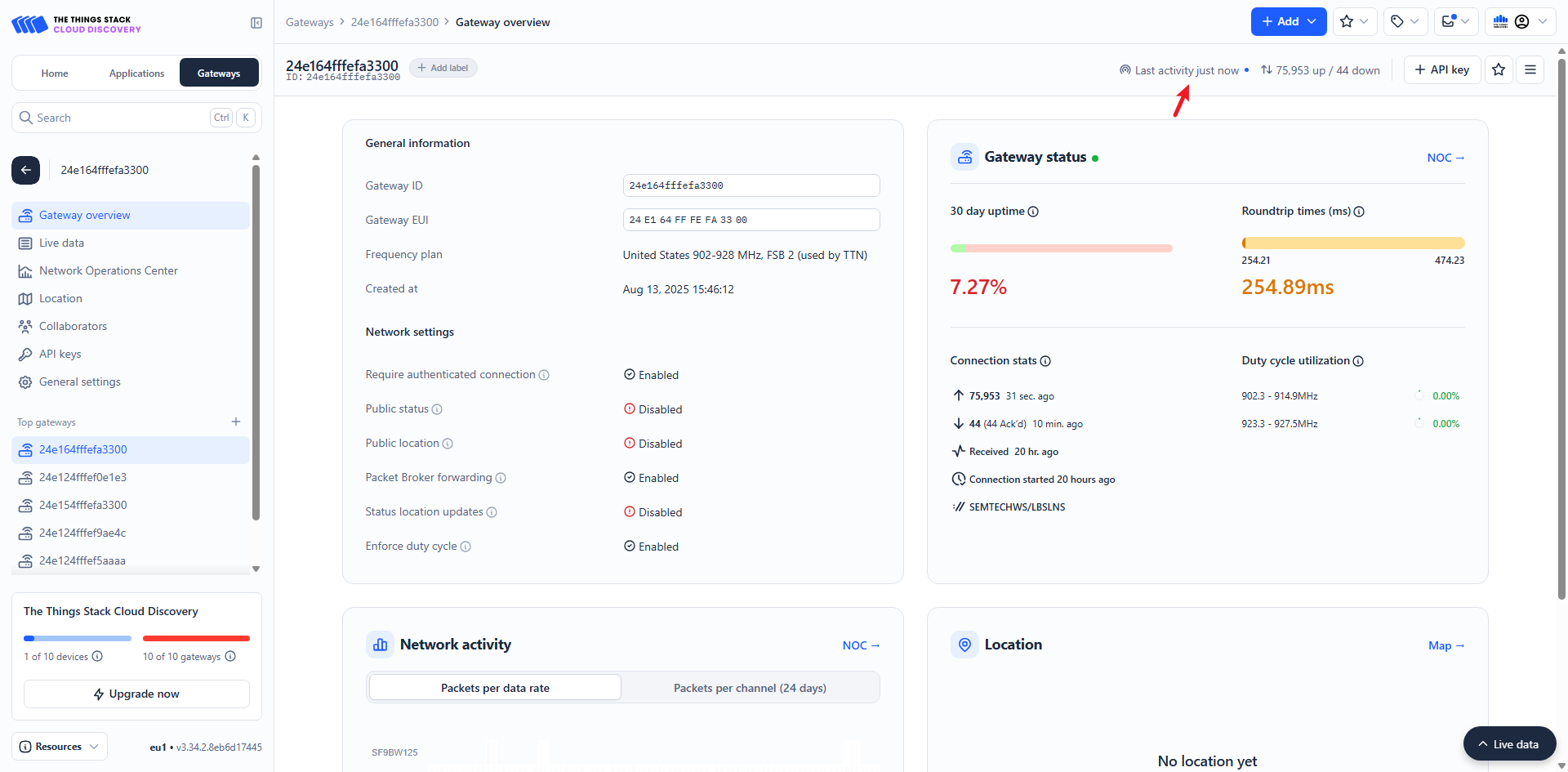Image resolution: width=1568 pixels, height=772 pixels.
Task: Click the Roundtrip times yellow bar
Action: tap(1353, 243)
